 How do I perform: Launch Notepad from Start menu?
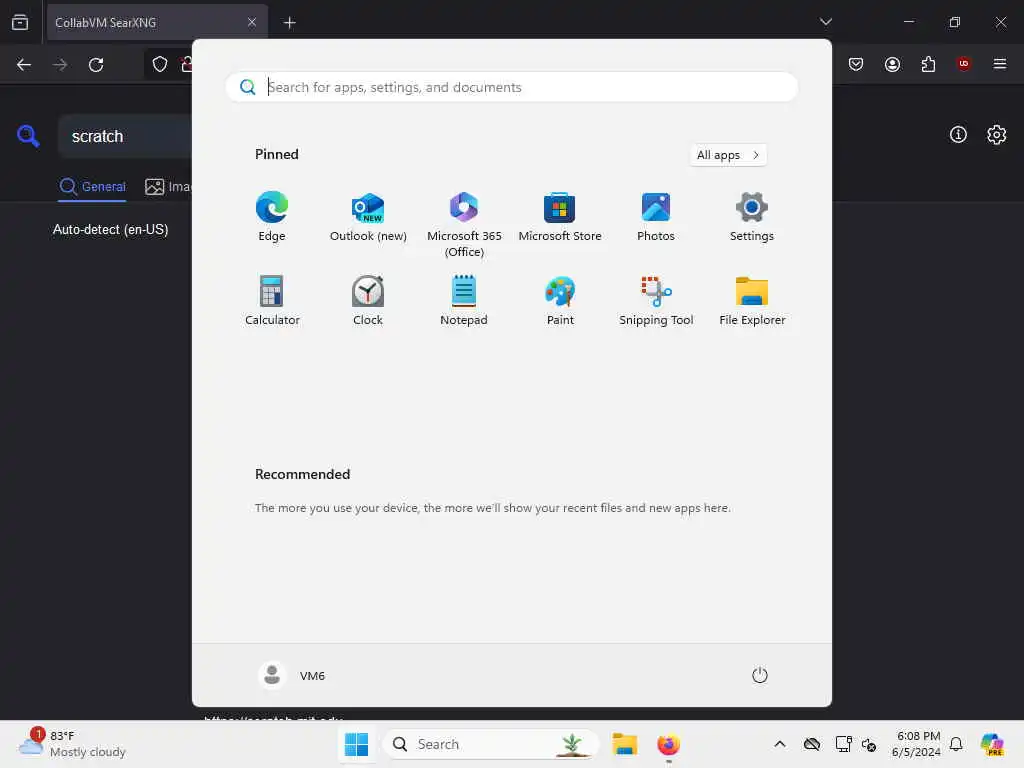(x=464, y=301)
